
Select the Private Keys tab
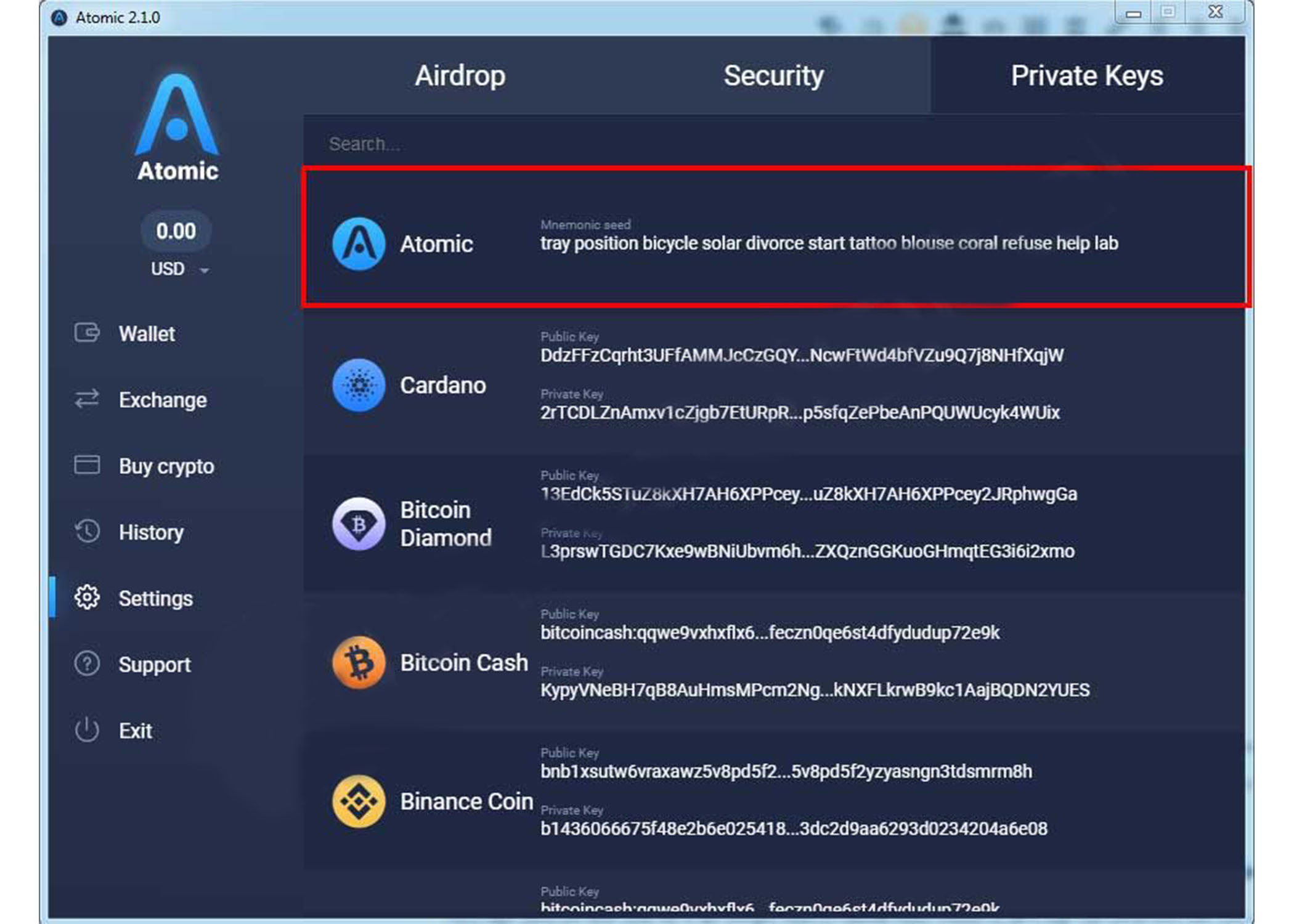pyautogui.click(x=1087, y=76)
